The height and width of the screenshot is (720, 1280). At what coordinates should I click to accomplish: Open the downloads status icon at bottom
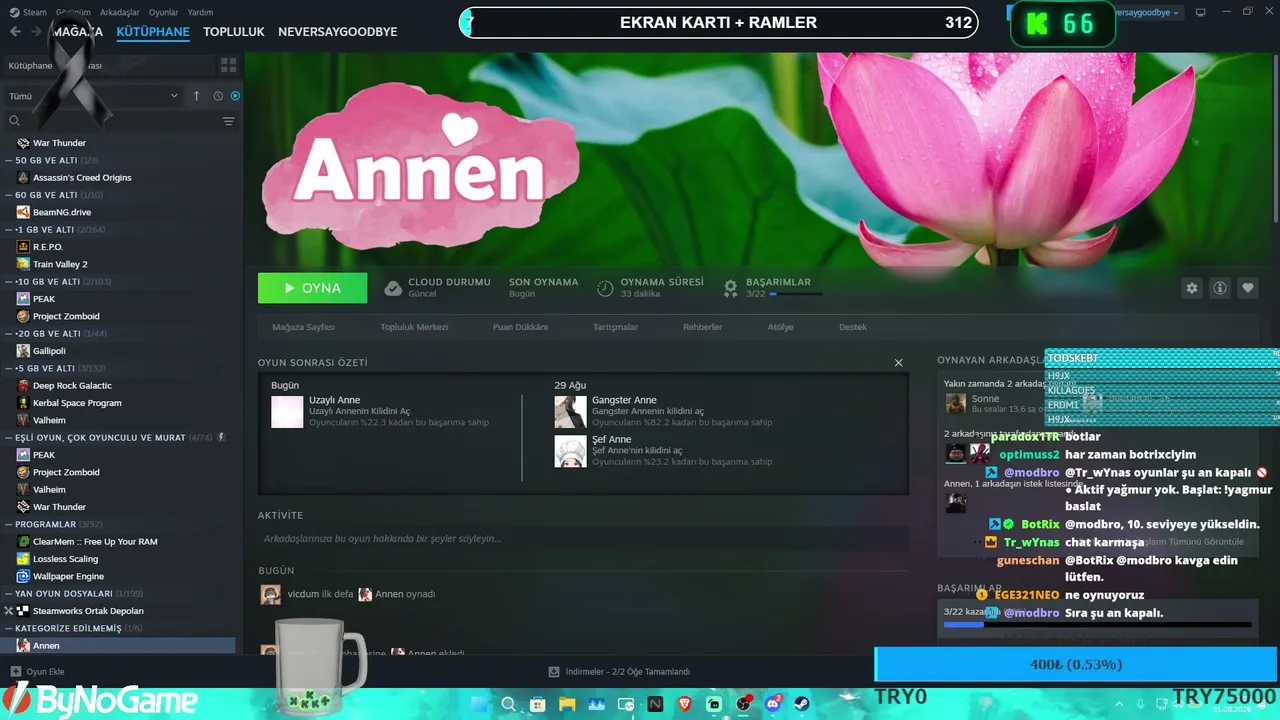tap(554, 672)
